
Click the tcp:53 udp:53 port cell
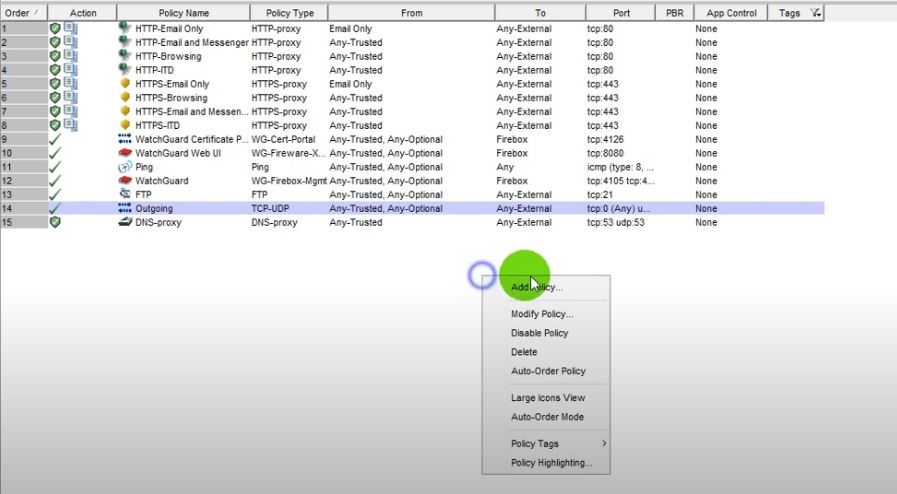tap(616, 222)
